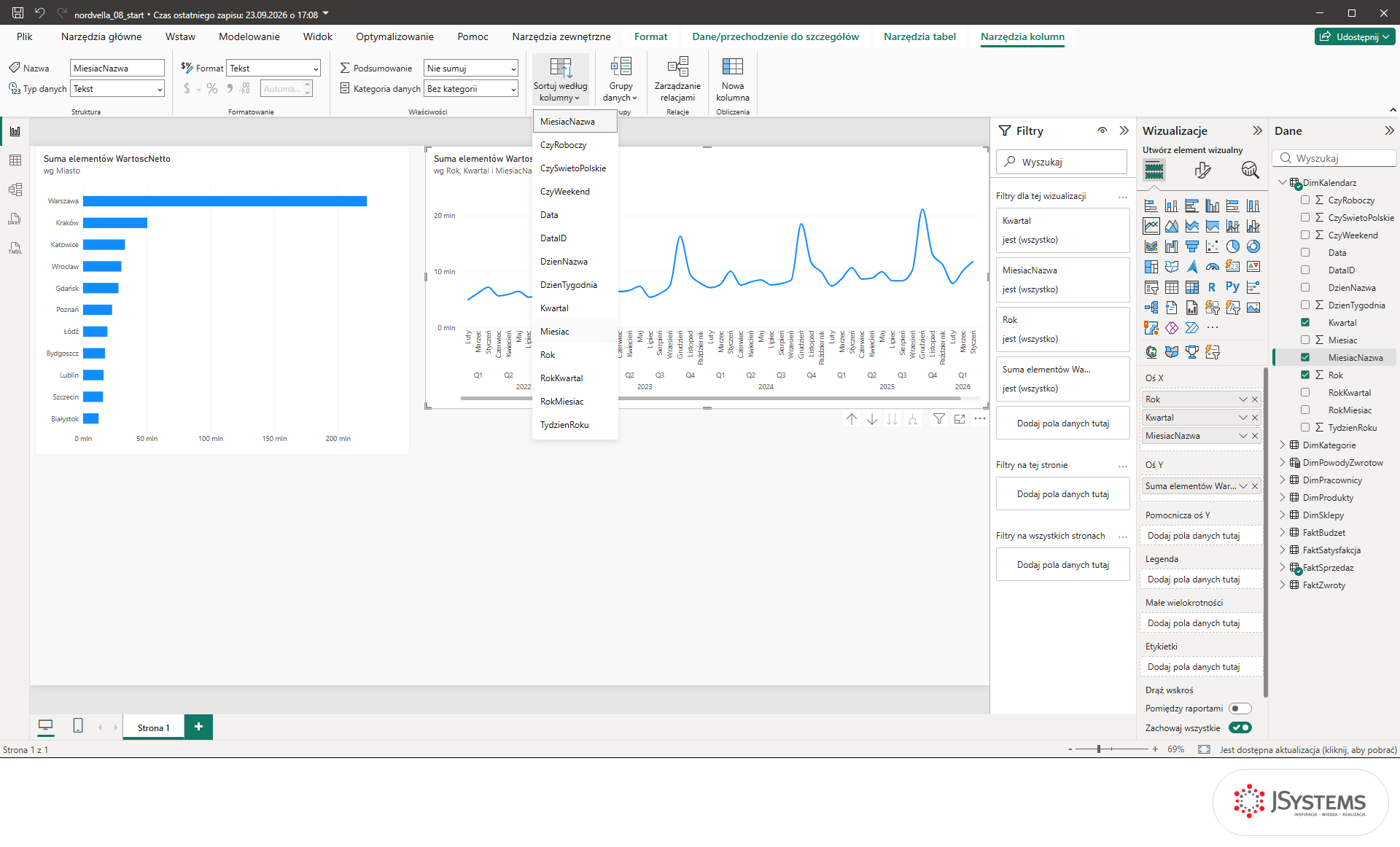The image size is (1400, 847).
Task: Expand the DimKategorie table
Action: tap(1283, 445)
